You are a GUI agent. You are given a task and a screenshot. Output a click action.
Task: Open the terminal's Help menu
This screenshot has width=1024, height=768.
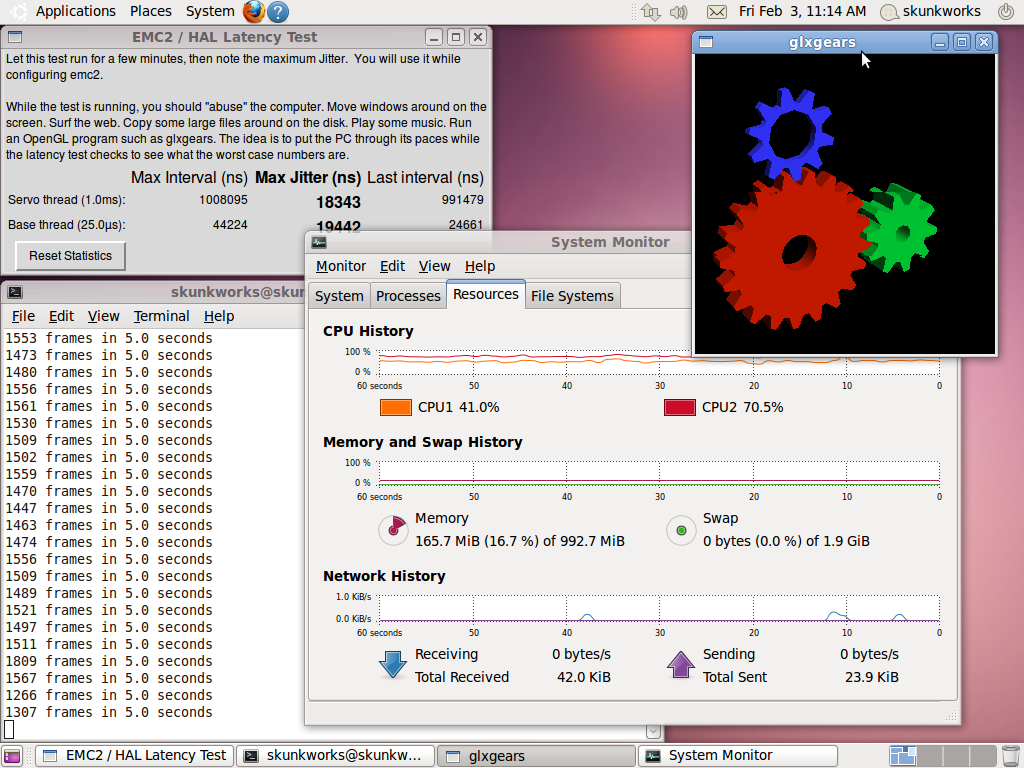click(x=219, y=317)
